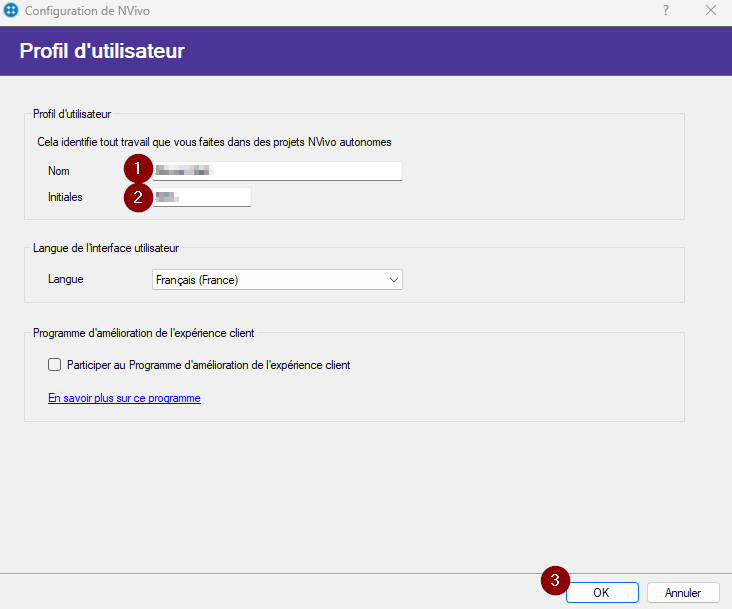This screenshot has width=732, height=609.
Task: Confirm with the OK button
Action: point(602,593)
